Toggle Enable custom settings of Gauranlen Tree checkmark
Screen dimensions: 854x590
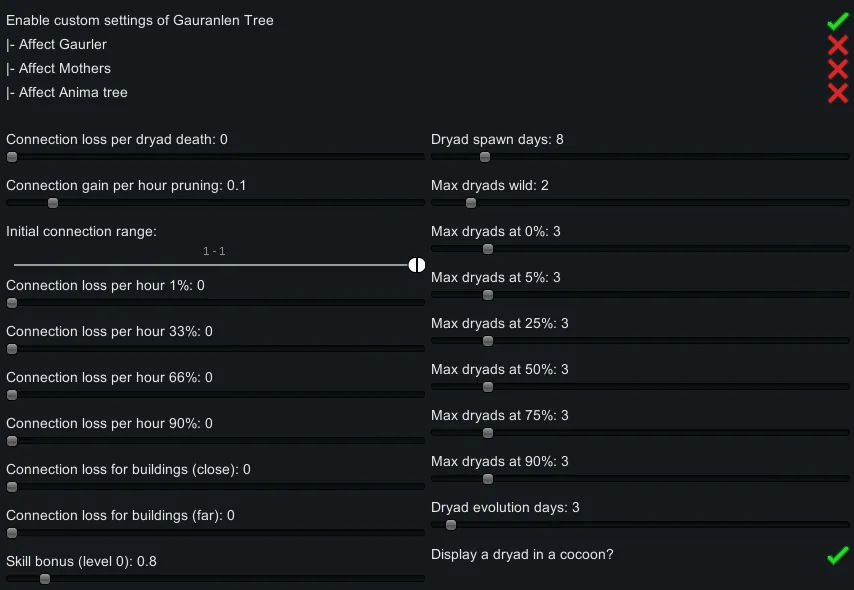837,21
